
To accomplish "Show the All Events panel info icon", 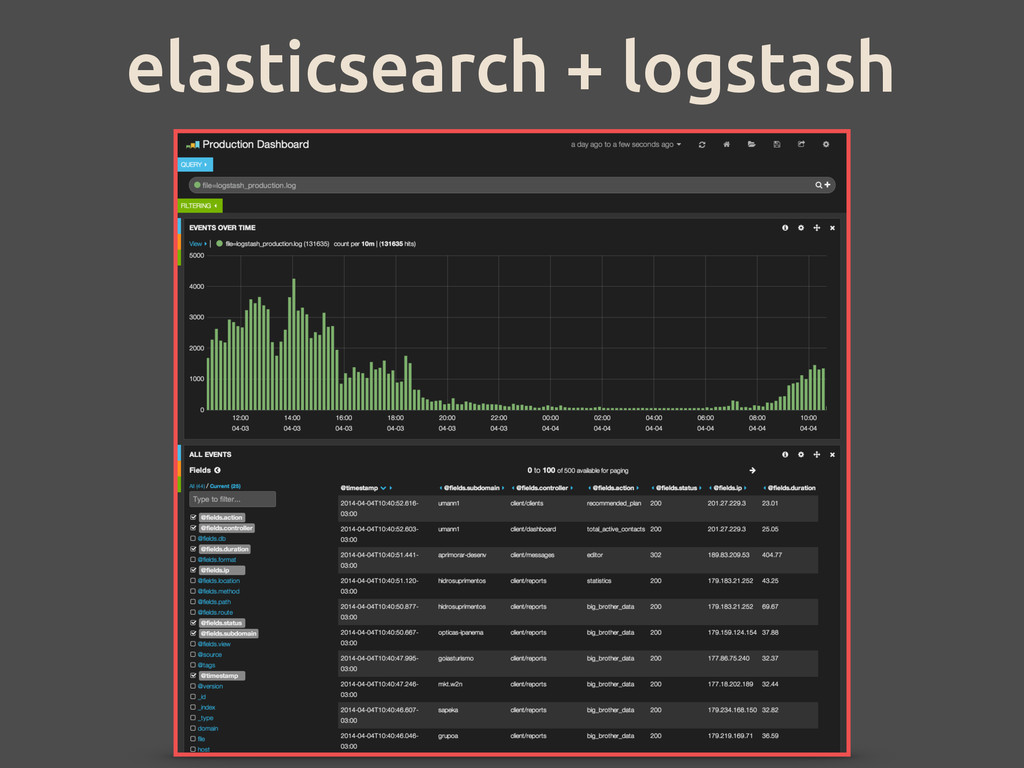I will click(x=785, y=454).
